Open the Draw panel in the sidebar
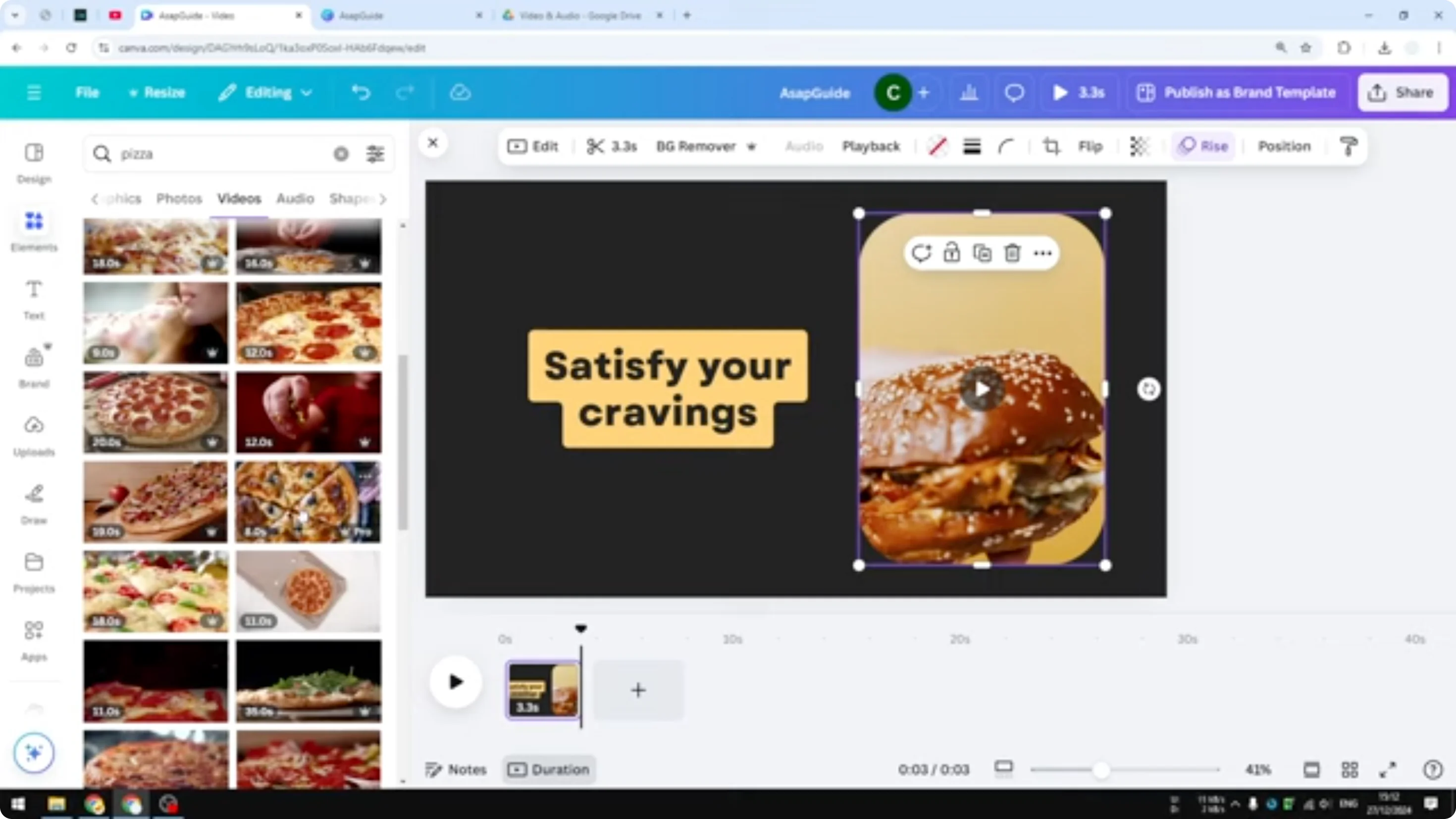1456x819 pixels. tap(34, 503)
